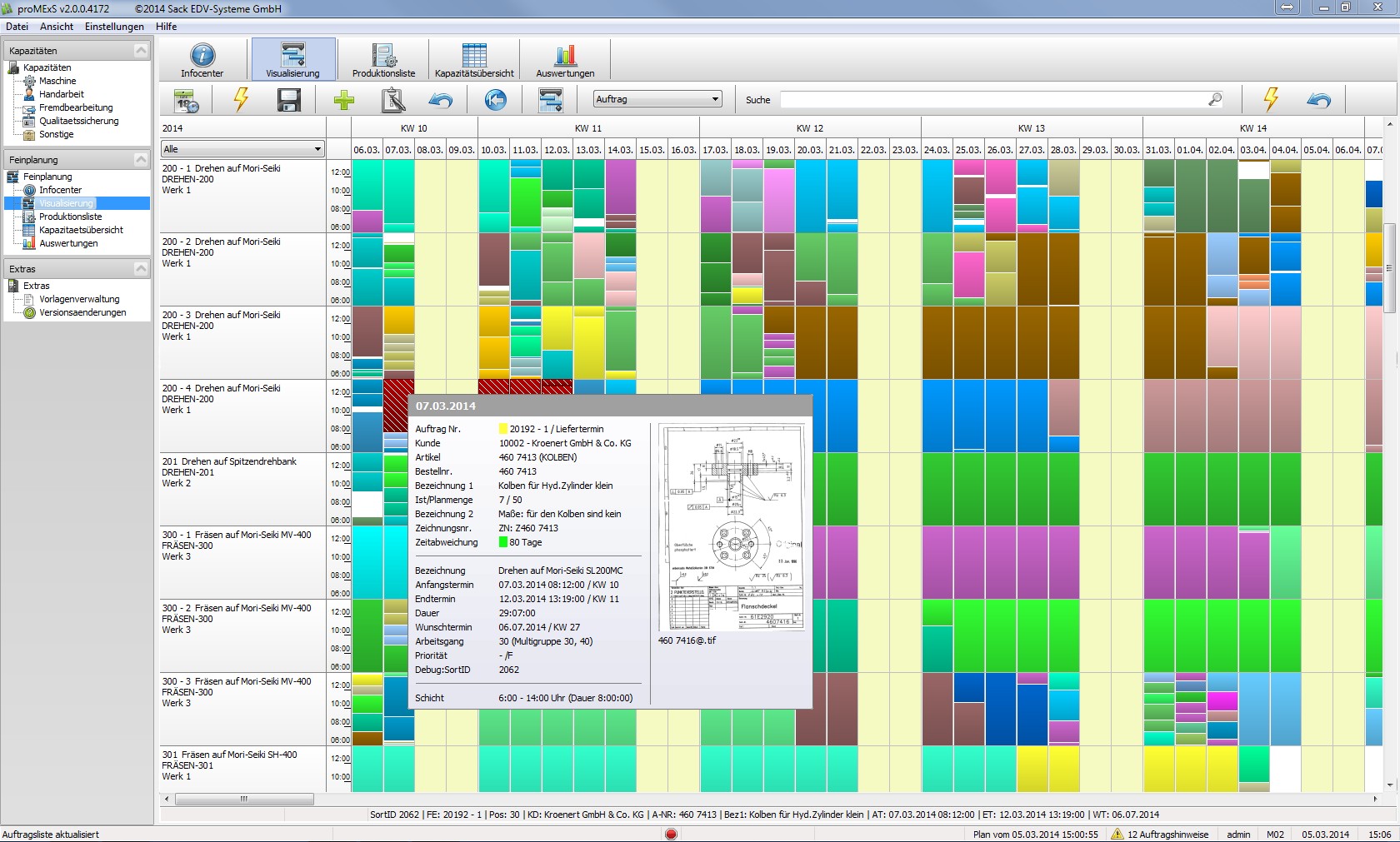The height and width of the screenshot is (842, 1400).
Task: Click the 24.03. date column header
Action: pyautogui.click(x=937, y=150)
